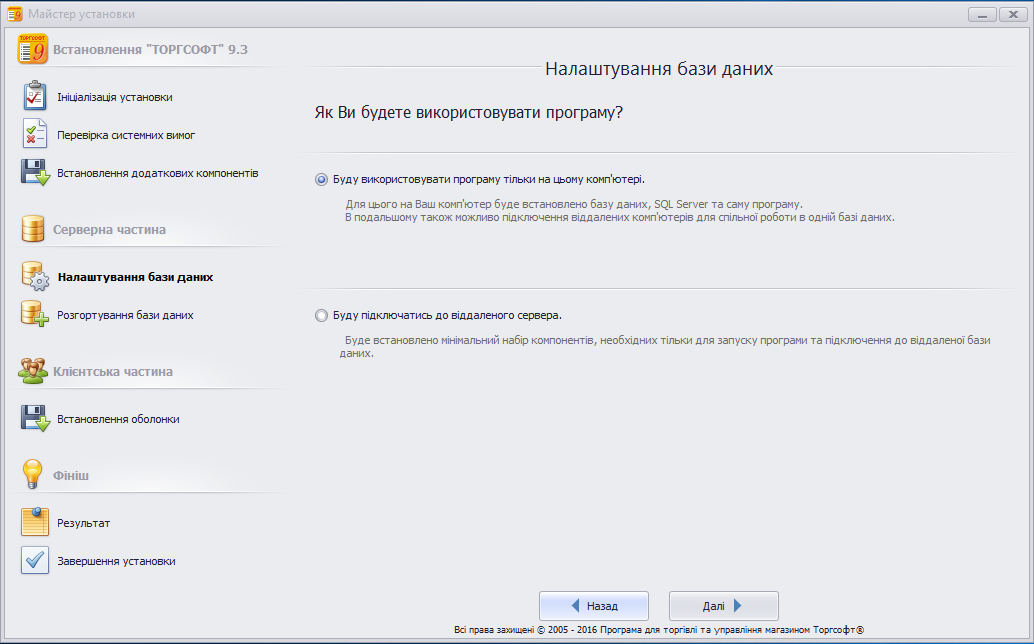Select radio for connecting to remote server
The image size is (1034, 644).
coord(321,315)
